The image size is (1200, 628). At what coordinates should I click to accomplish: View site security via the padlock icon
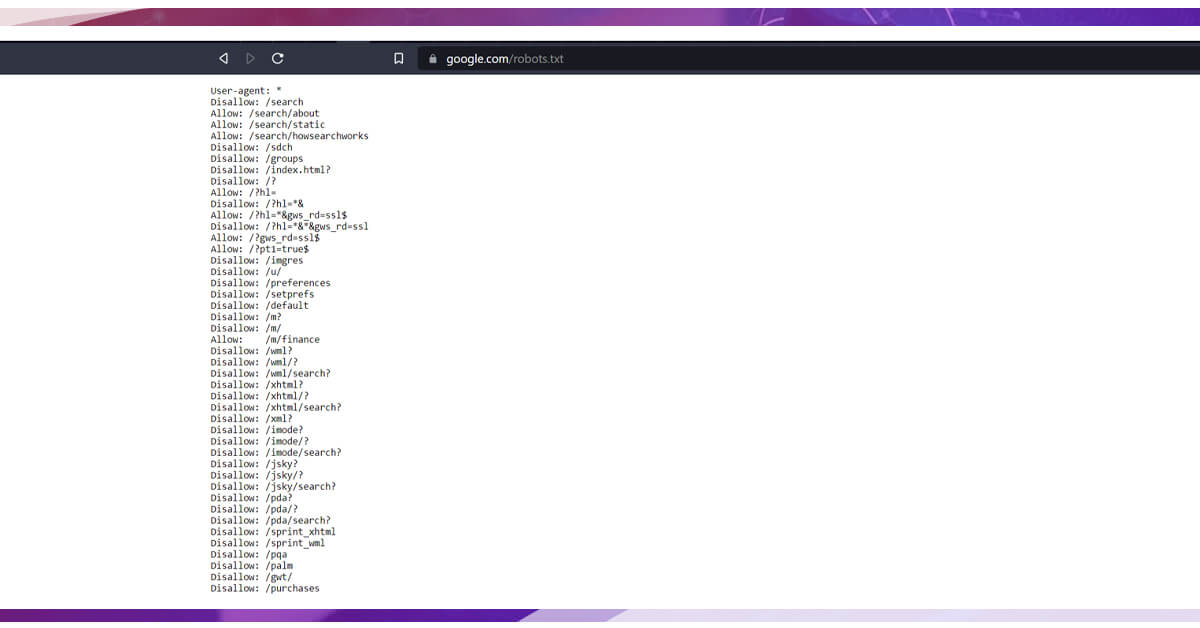pos(433,59)
